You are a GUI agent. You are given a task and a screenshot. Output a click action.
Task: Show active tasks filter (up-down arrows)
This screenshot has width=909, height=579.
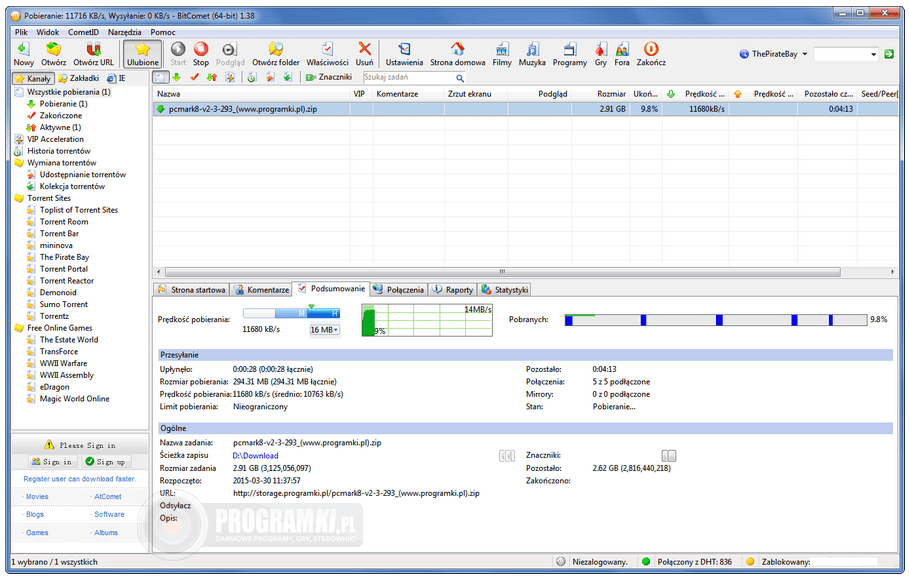[212, 77]
